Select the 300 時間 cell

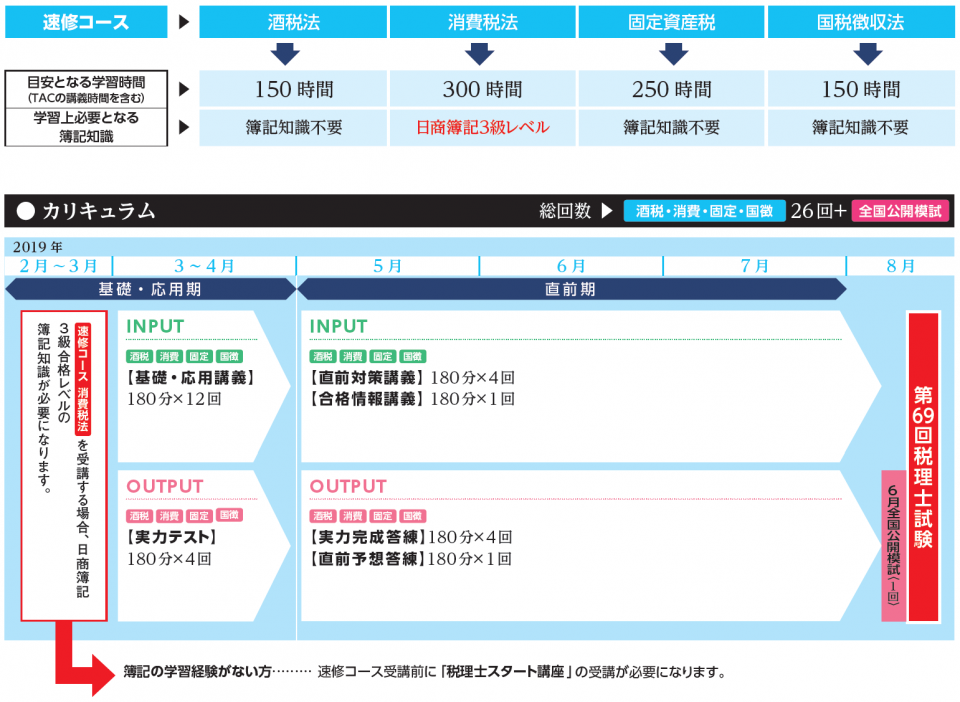[x=483, y=89]
